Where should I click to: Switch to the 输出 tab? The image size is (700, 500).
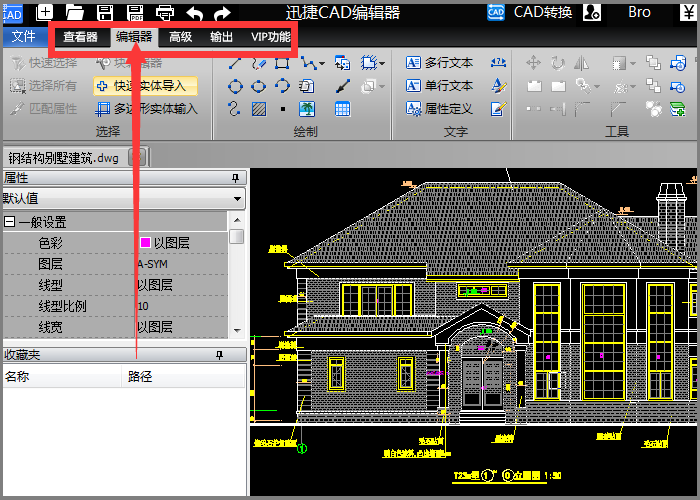[221, 37]
